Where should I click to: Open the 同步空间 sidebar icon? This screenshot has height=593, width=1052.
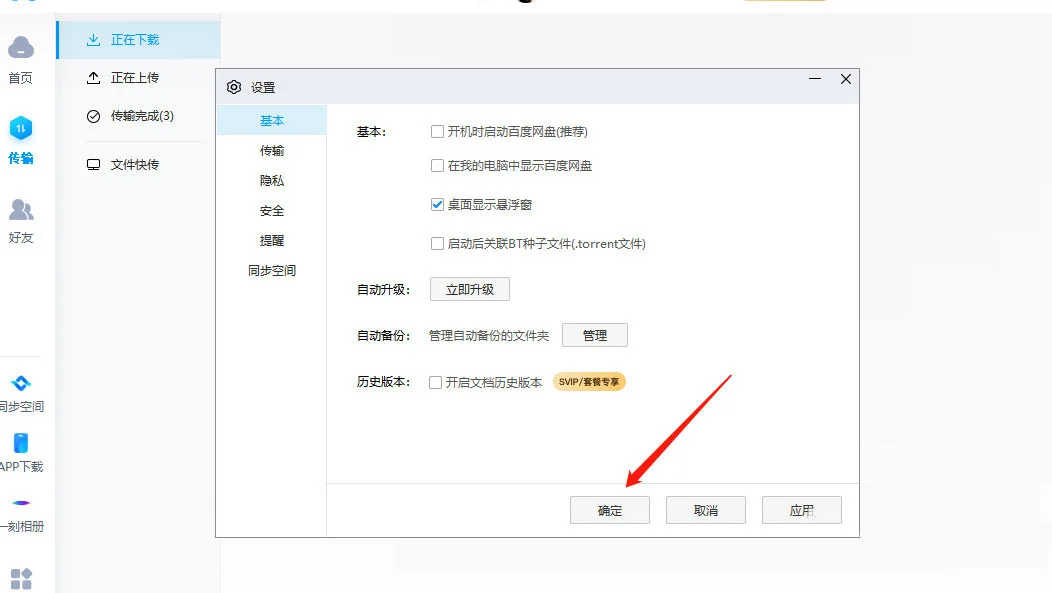(x=21, y=383)
